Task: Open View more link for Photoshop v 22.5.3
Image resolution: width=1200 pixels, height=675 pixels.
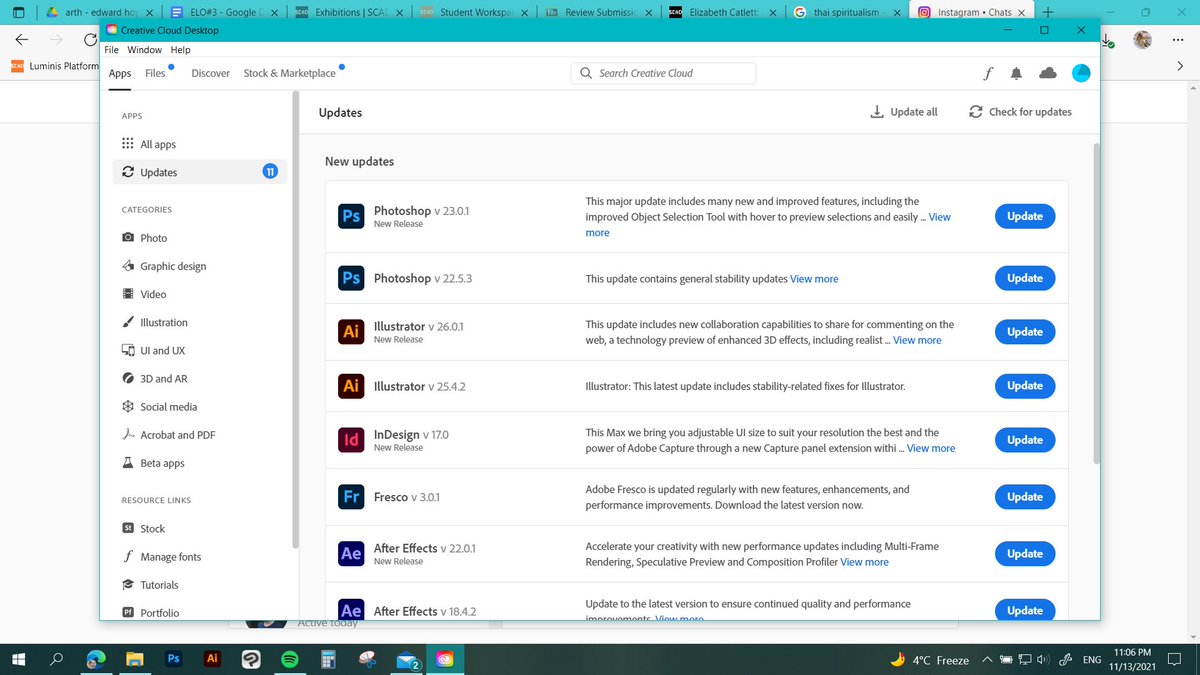Action: point(814,278)
